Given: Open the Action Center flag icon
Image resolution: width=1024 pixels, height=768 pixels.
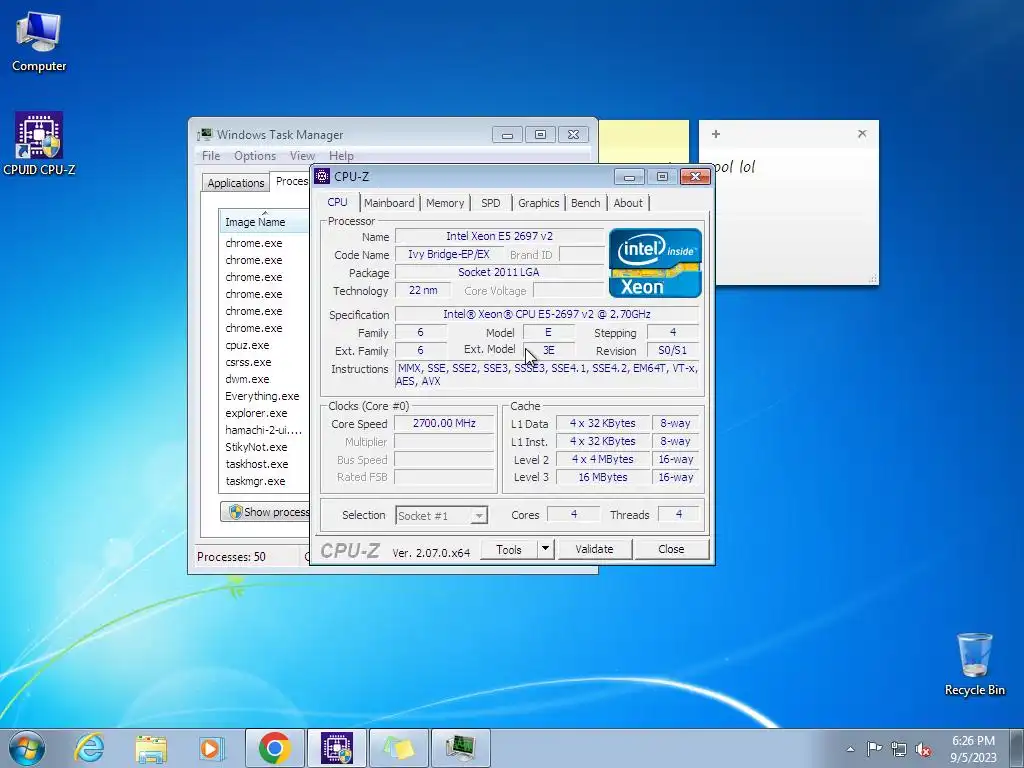Looking at the screenshot, I should pos(874,748).
